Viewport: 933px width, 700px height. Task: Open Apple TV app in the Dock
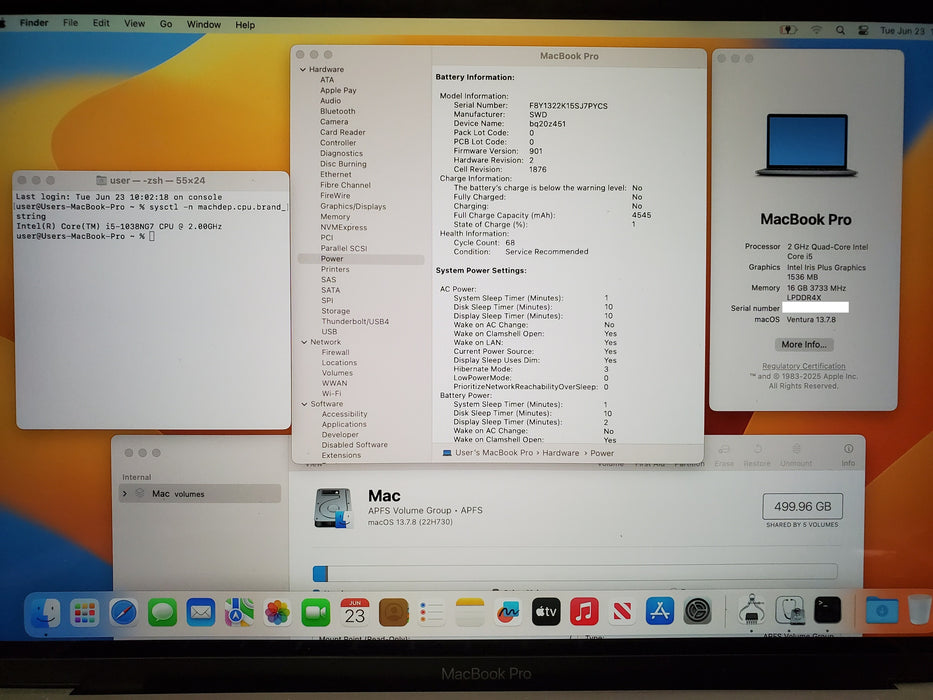[546, 612]
